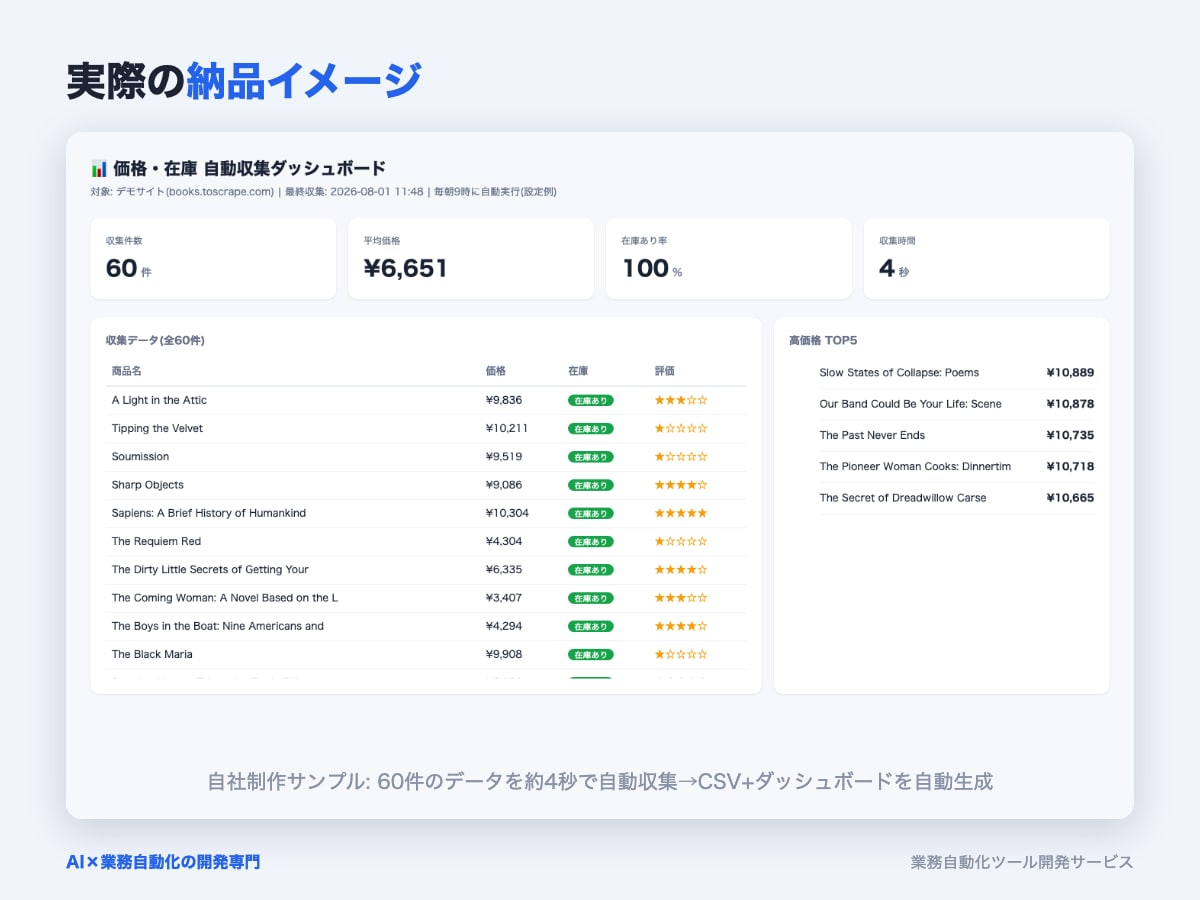Click the 評価 column header
The width and height of the screenshot is (1200, 900).
pyautogui.click(x=665, y=371)
